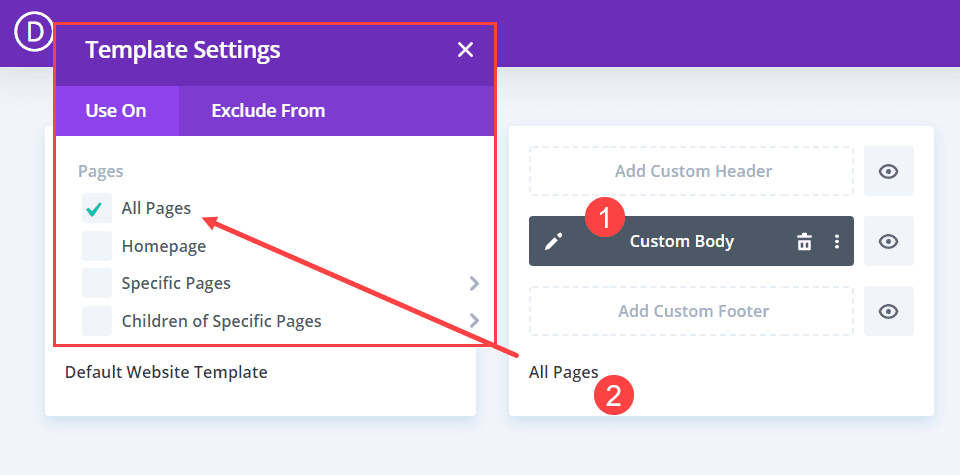Toggle Custom Footer visibility eye icon

point(888,311)
